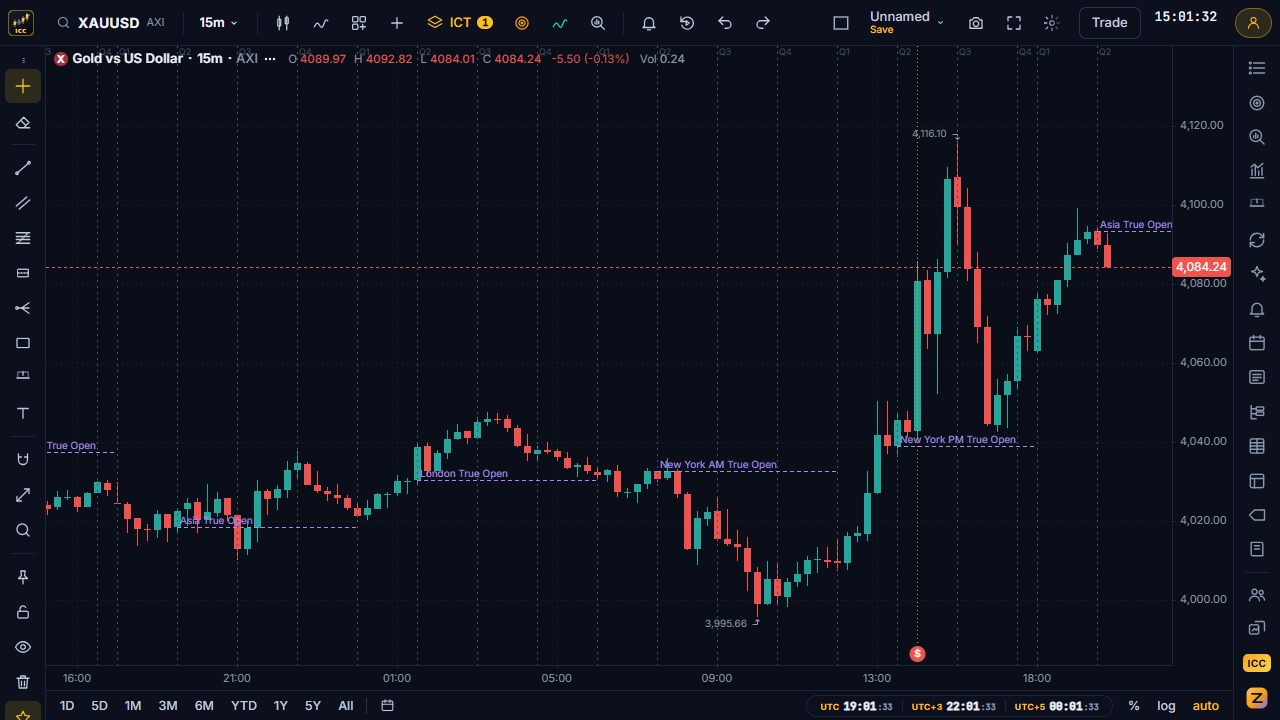Select the crosshair cursor tool
The height and width of the screenshot is (720, 1280).
[23, 86]
